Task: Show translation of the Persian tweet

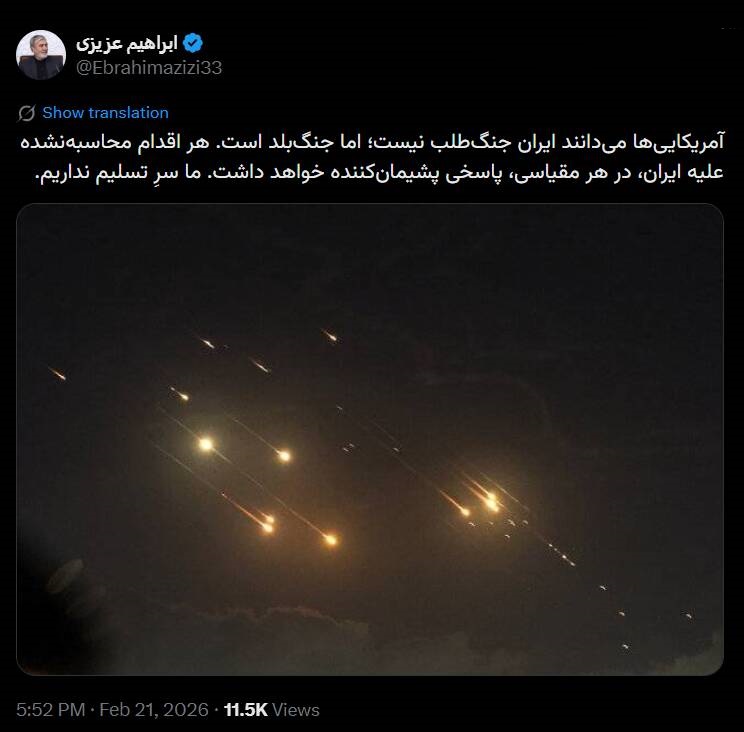Action: [105, 113]
